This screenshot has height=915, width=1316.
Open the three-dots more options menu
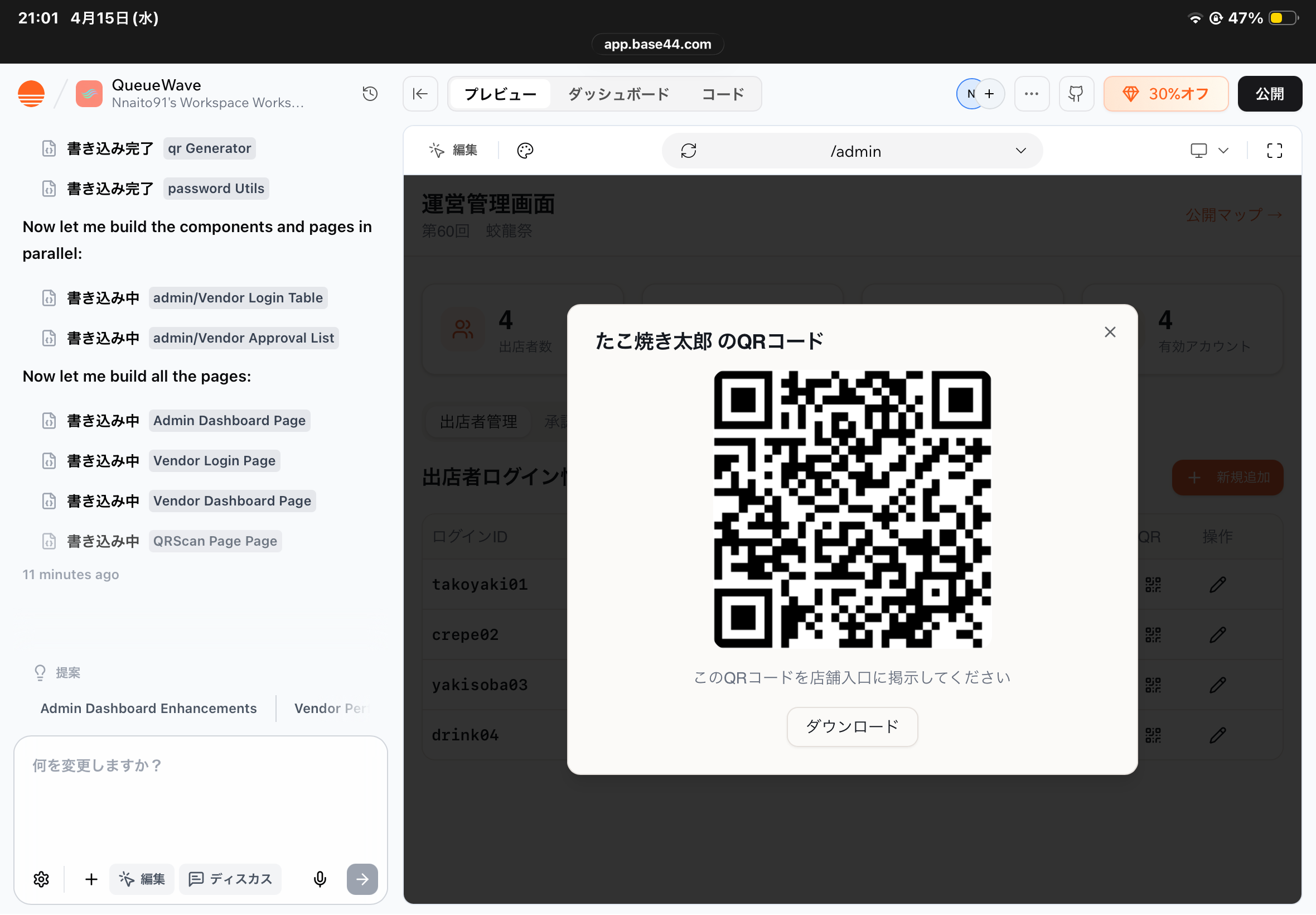tap(1031, 93)
